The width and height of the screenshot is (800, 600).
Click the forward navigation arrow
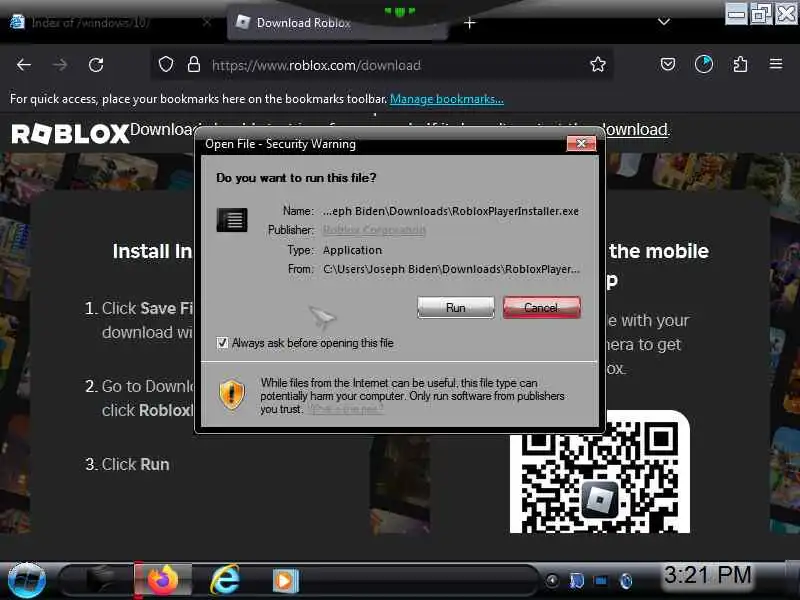pyautogui.click(x=60, y=65)
